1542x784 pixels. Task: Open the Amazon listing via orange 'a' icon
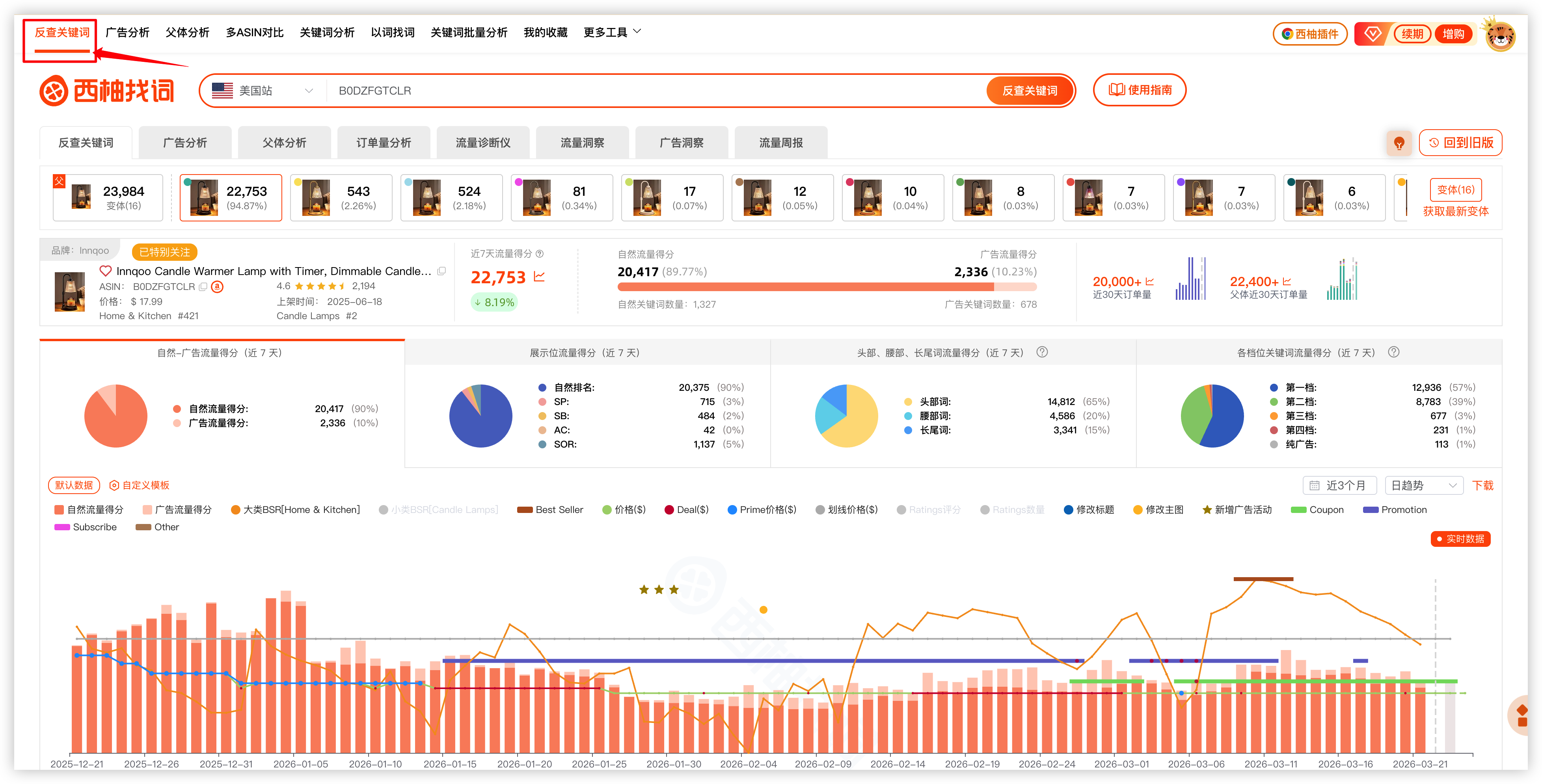tap(217, 287)
